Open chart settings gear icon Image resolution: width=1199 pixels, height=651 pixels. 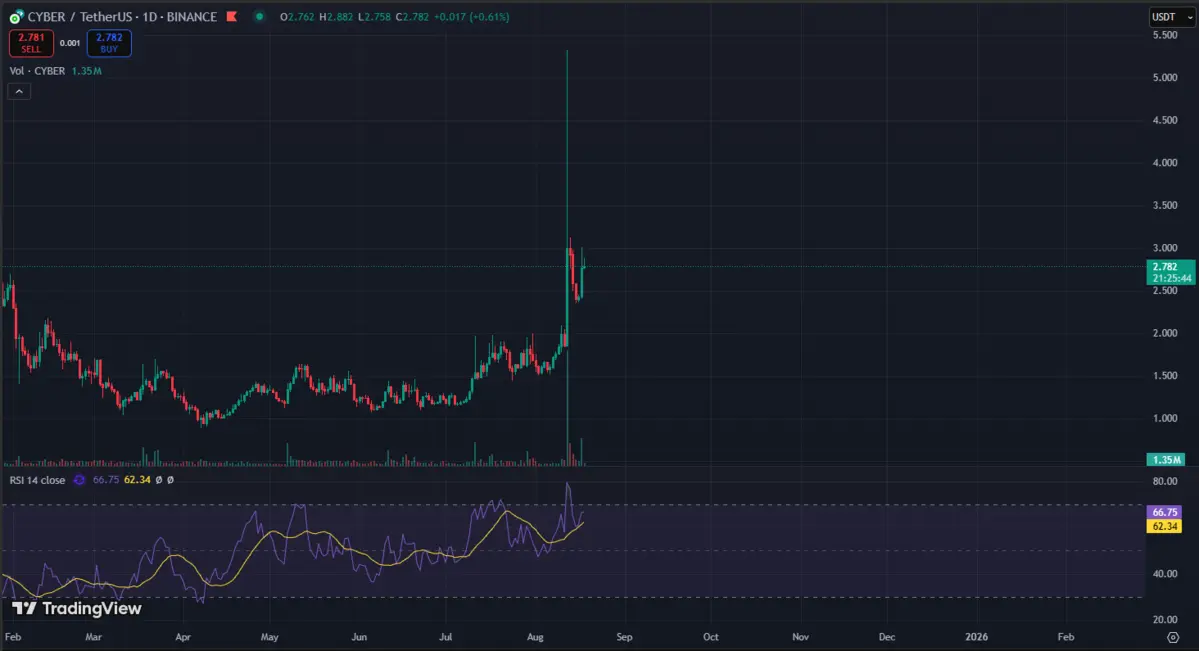(x=1173, y=636)
